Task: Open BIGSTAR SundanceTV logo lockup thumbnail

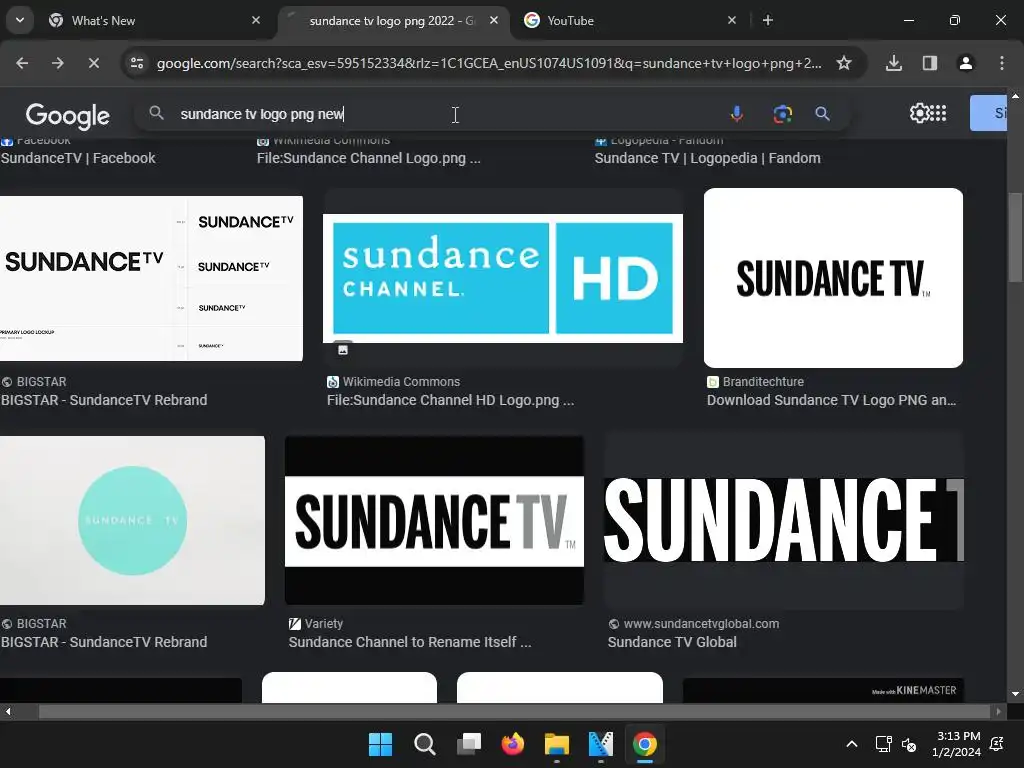Action: click(152, 278)
